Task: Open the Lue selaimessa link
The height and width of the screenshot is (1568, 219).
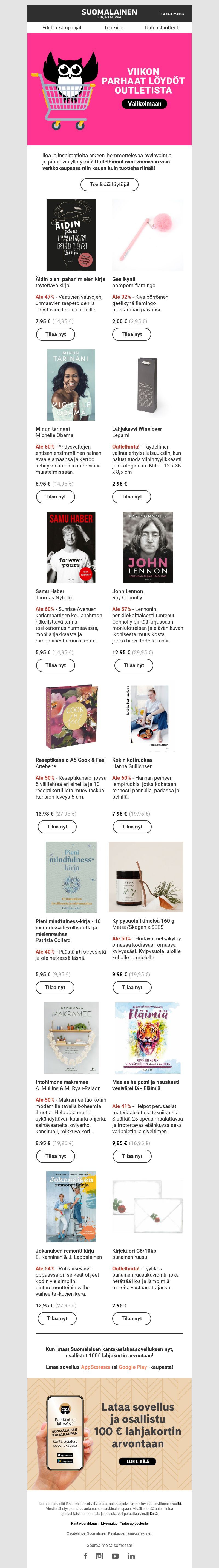Action: (x=172, y=14)
